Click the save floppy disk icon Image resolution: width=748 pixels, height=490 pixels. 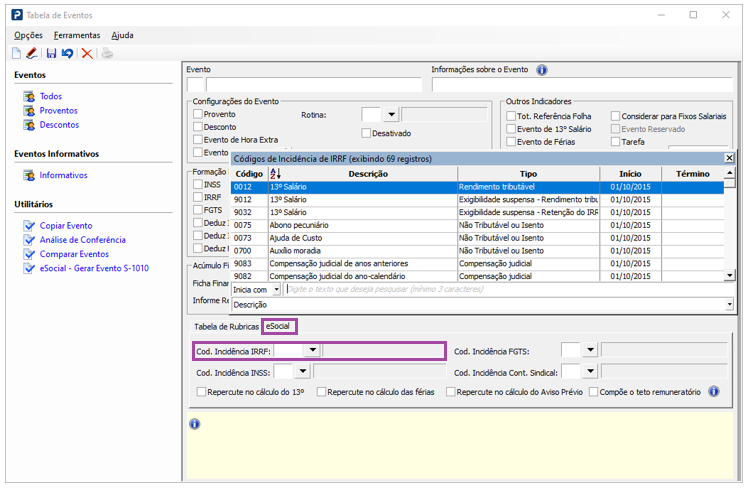pyautogui.click(x=51, y=53)
